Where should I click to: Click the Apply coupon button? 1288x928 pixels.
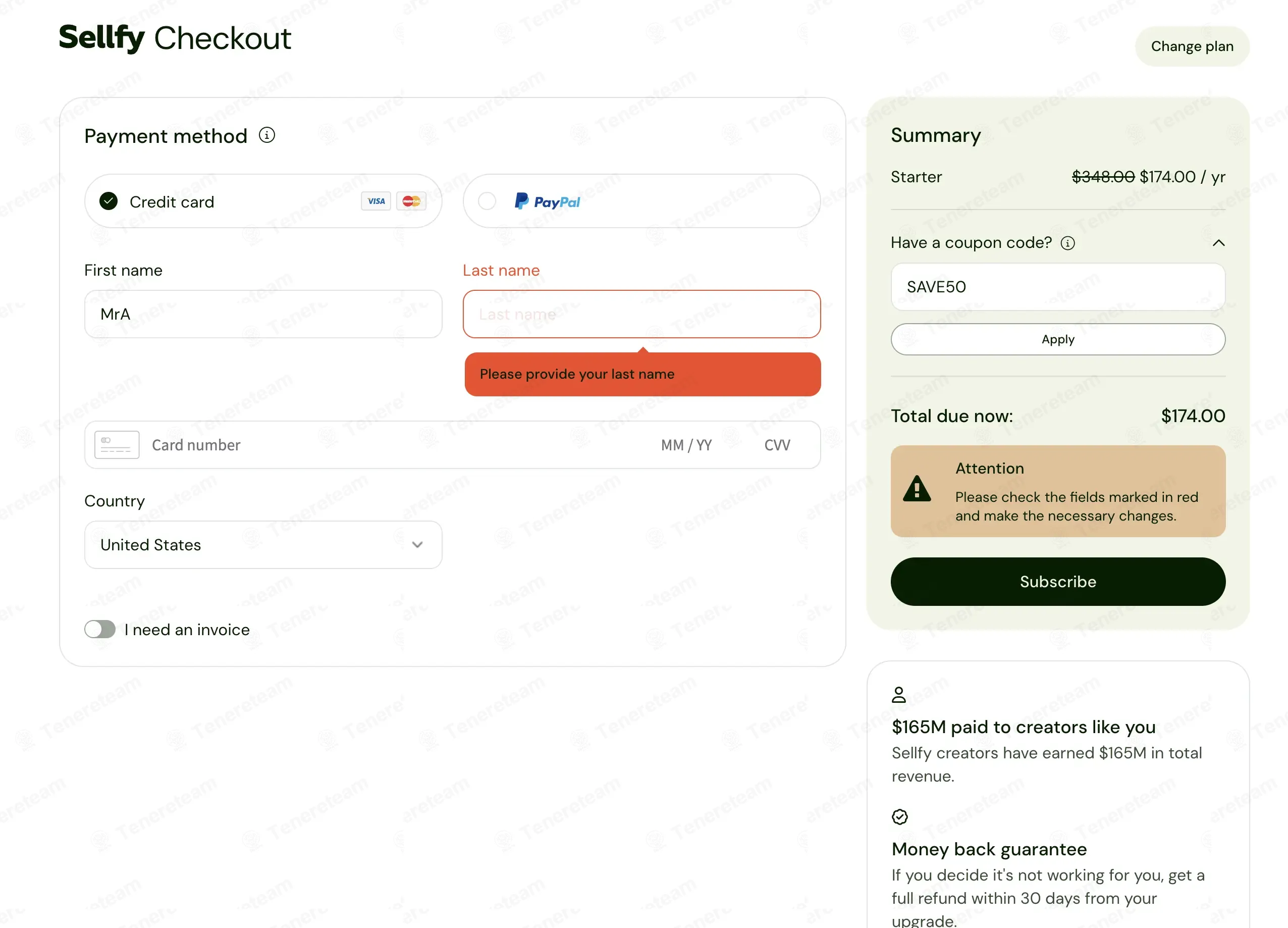(x=1058, y=339)
